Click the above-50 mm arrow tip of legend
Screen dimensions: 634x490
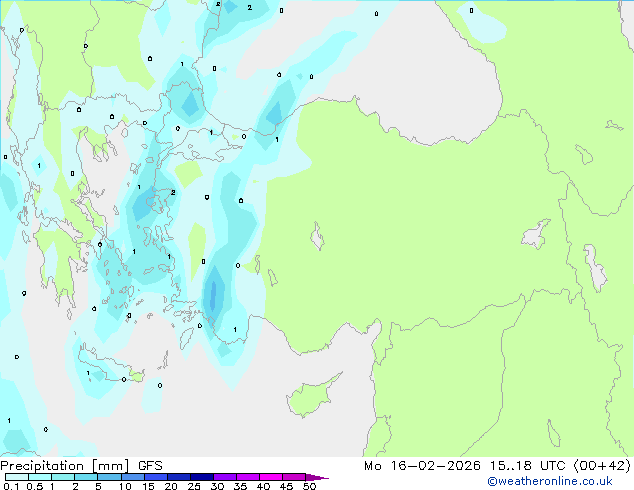click(x=317, y=477)
